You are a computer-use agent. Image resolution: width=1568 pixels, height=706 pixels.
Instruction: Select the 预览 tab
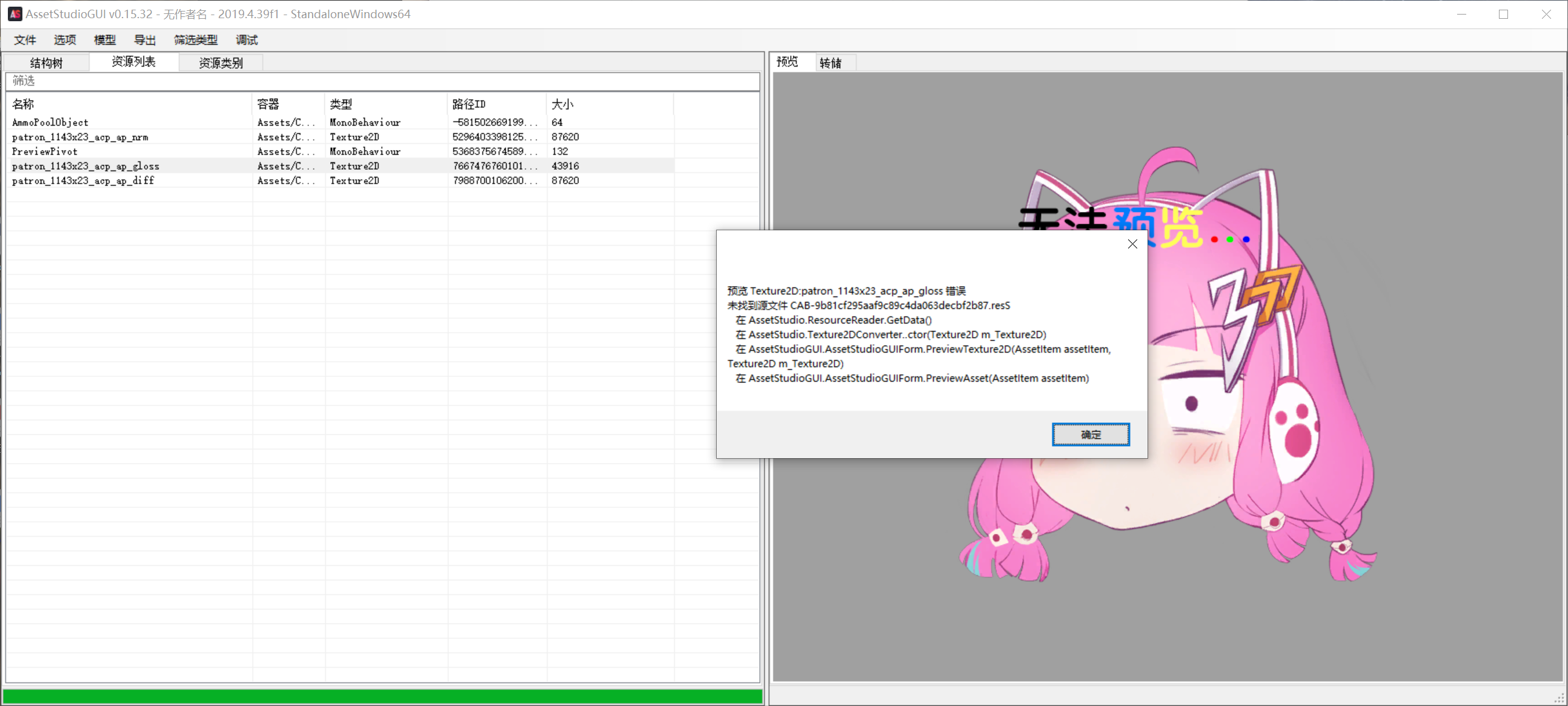787,62
